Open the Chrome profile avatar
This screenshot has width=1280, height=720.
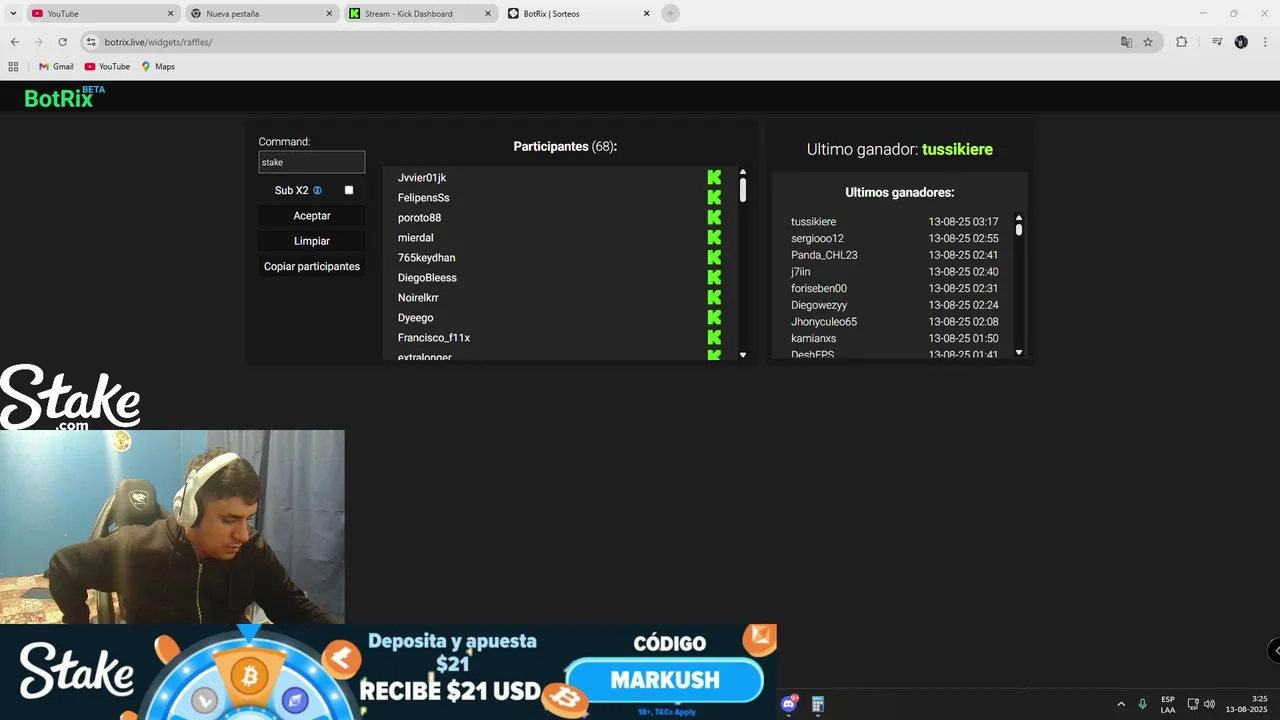point(1241,42)
